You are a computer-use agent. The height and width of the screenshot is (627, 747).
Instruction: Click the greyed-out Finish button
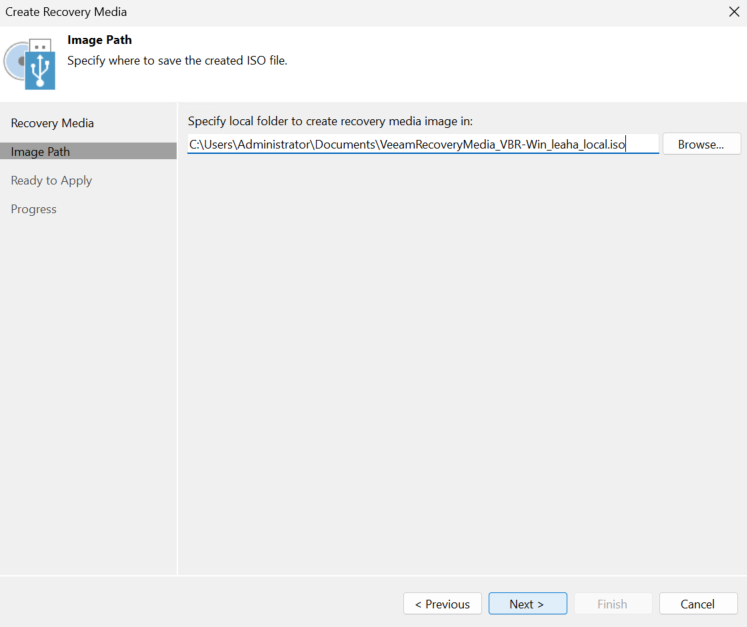coord(613,604)
